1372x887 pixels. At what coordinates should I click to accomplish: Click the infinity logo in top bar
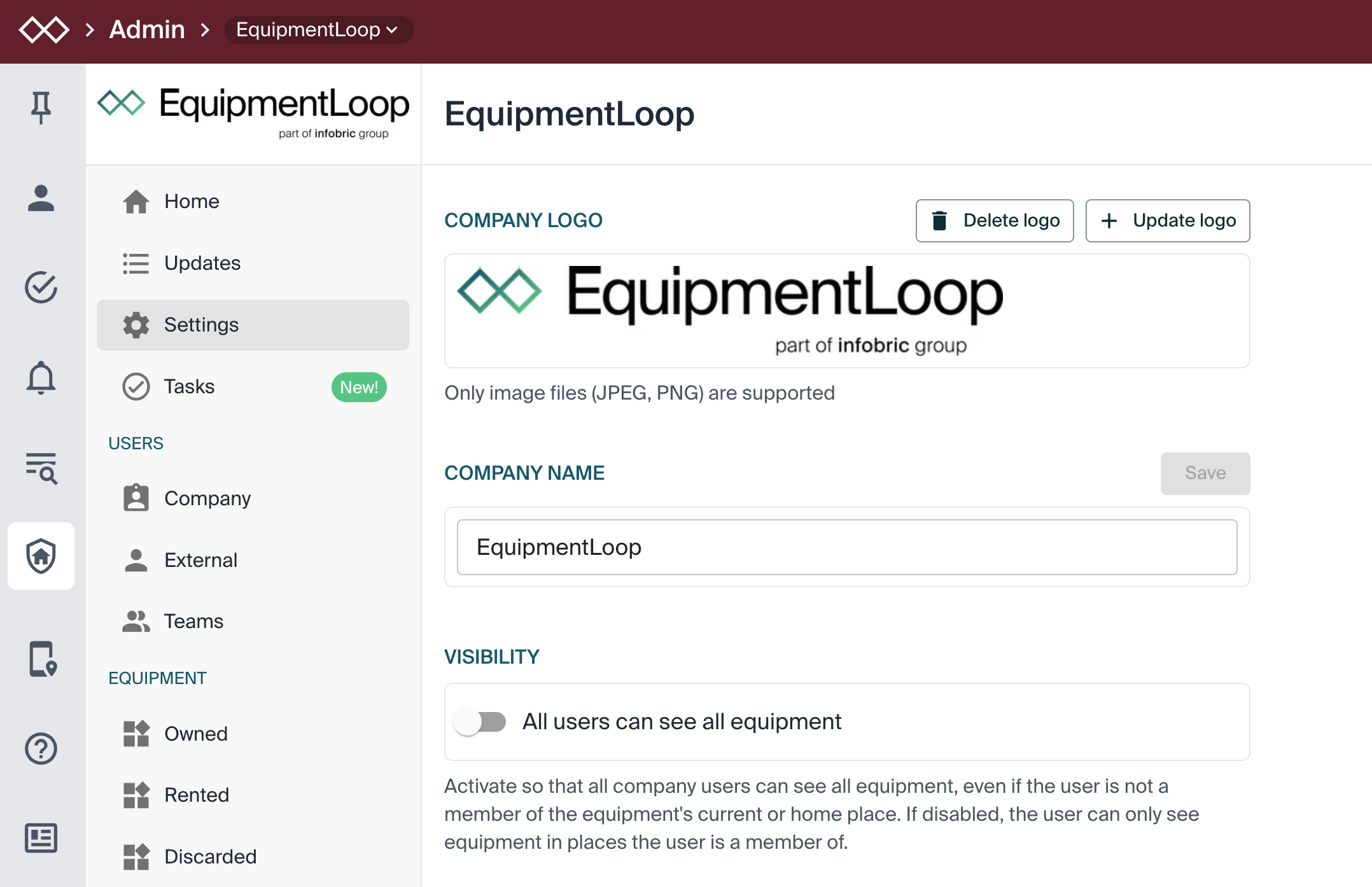43,30
